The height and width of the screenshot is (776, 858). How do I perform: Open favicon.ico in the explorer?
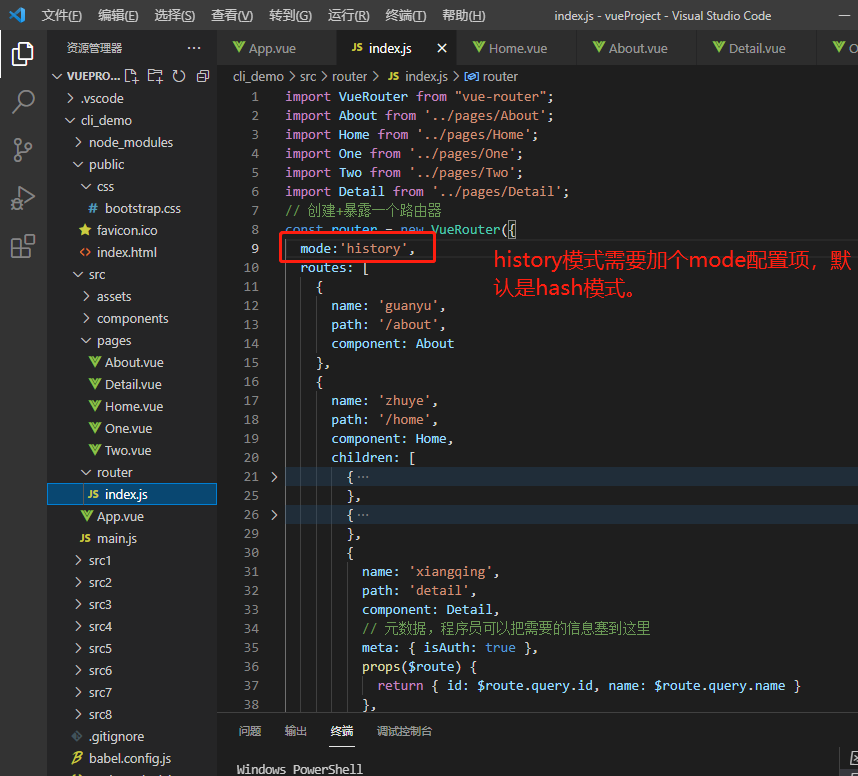(x=132, y=230)
